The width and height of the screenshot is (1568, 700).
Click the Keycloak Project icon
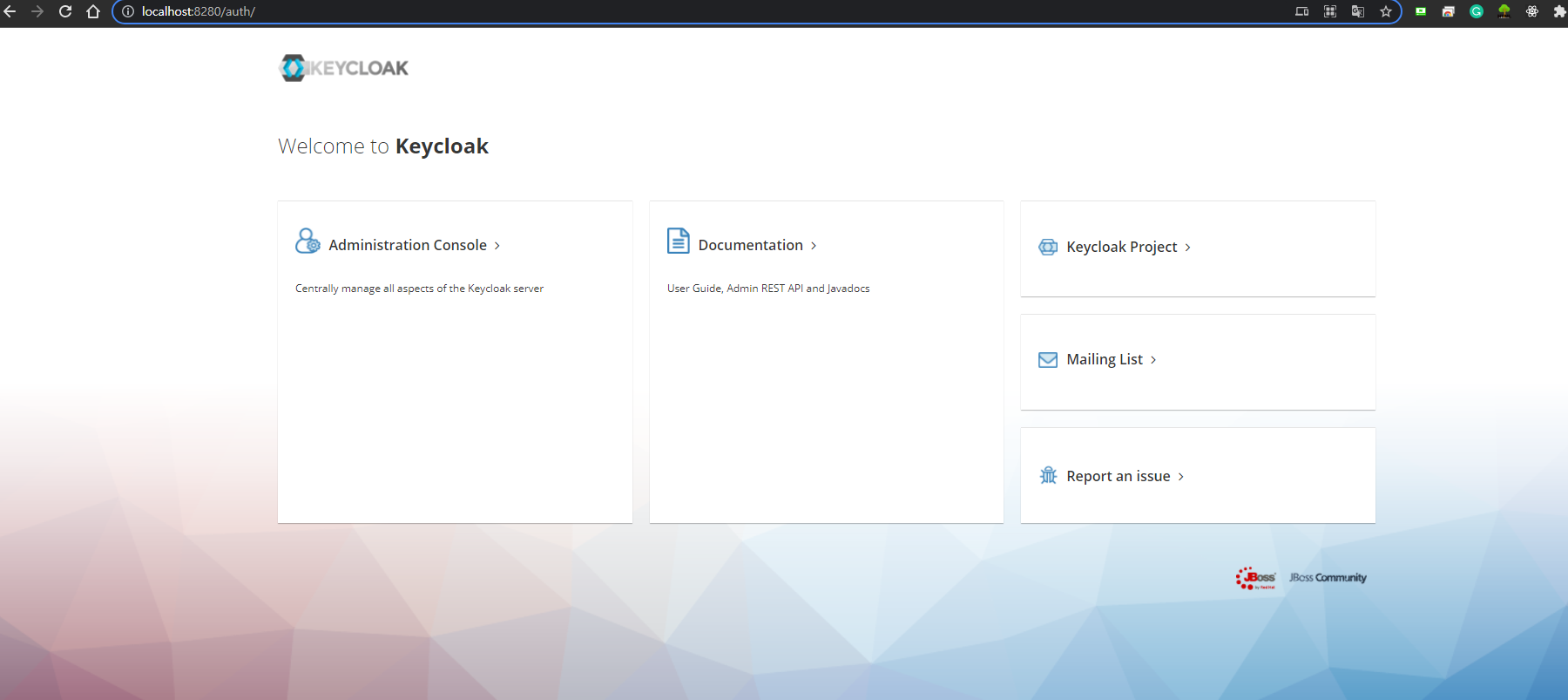(x=1048, y=247)
